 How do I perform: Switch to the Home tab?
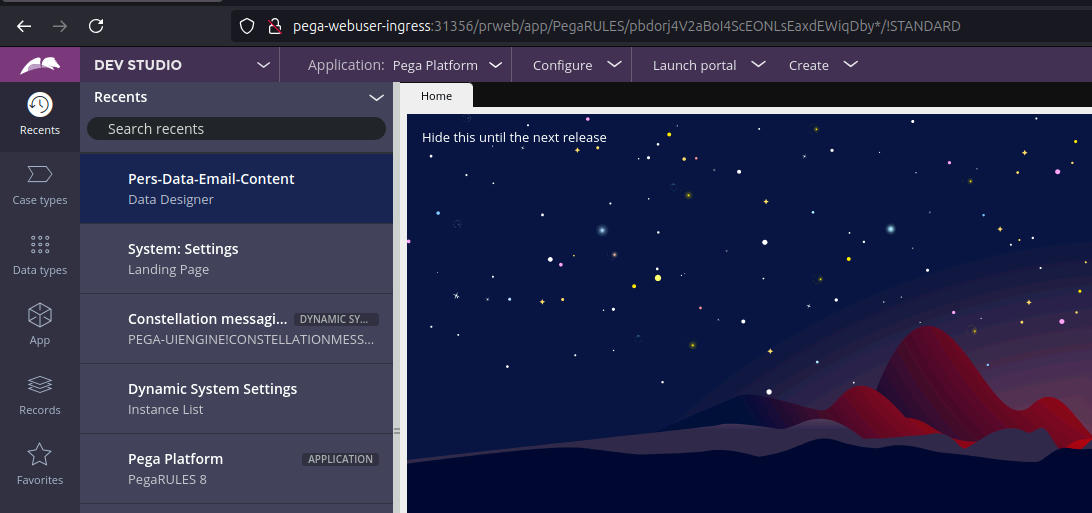[x=436, y=96]
